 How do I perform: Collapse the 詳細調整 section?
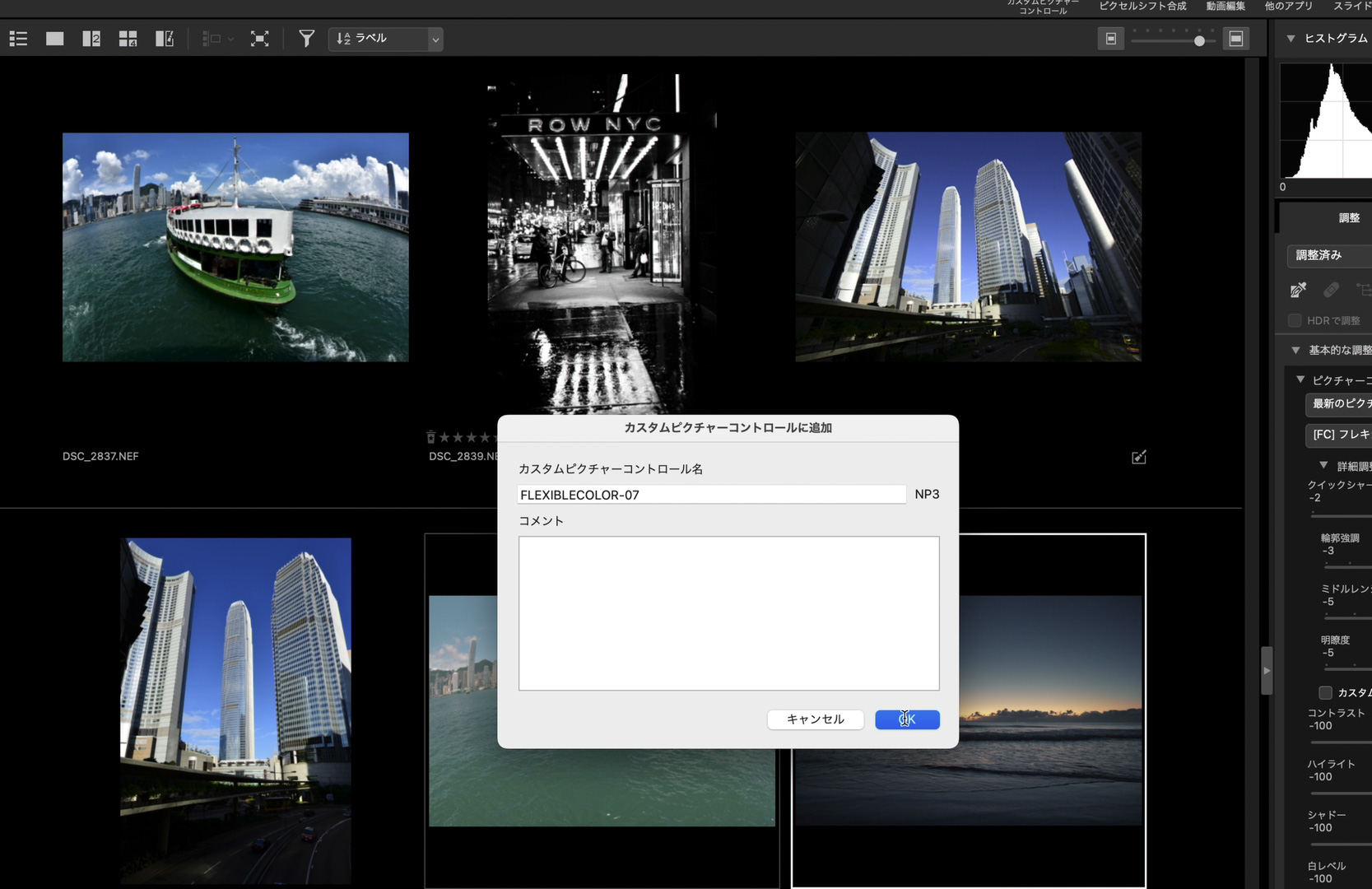pos(1323,466)
